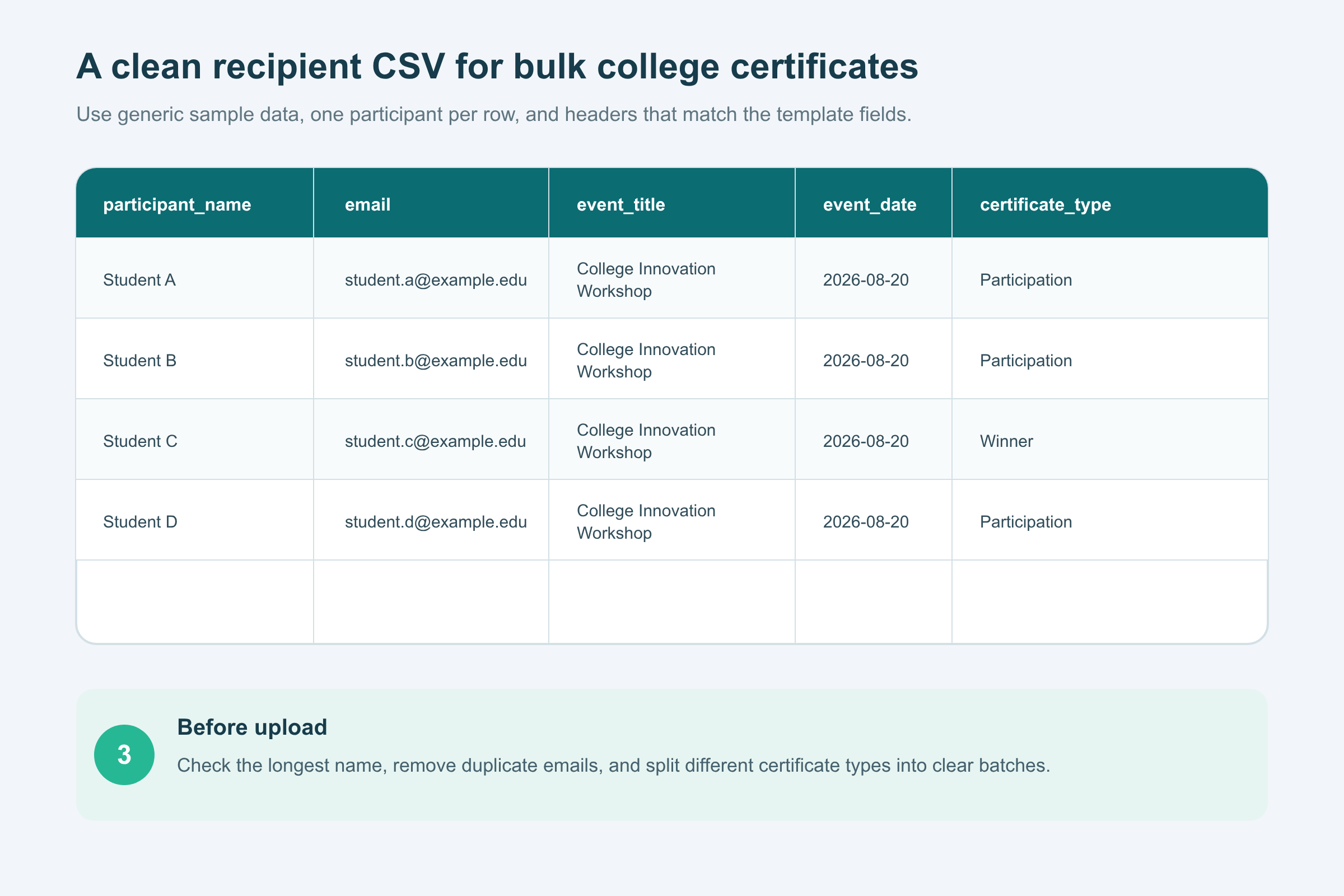Click the green step 3 circle badge

[x=124, y=755]
